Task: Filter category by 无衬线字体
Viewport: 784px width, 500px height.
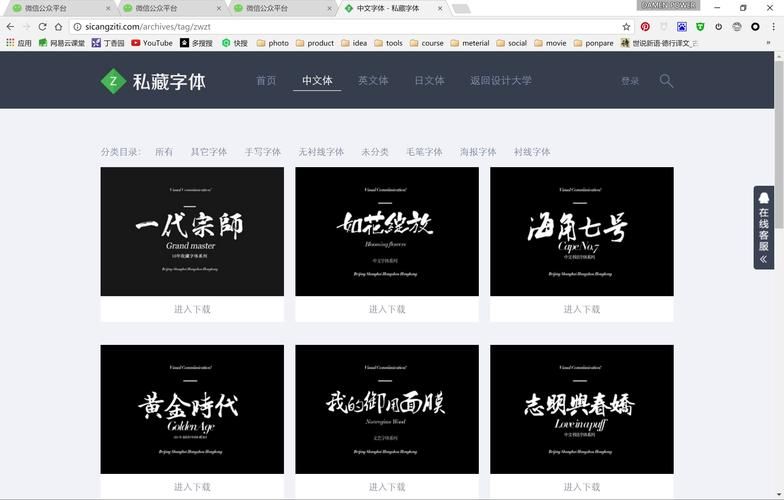Action: point(321,152)
